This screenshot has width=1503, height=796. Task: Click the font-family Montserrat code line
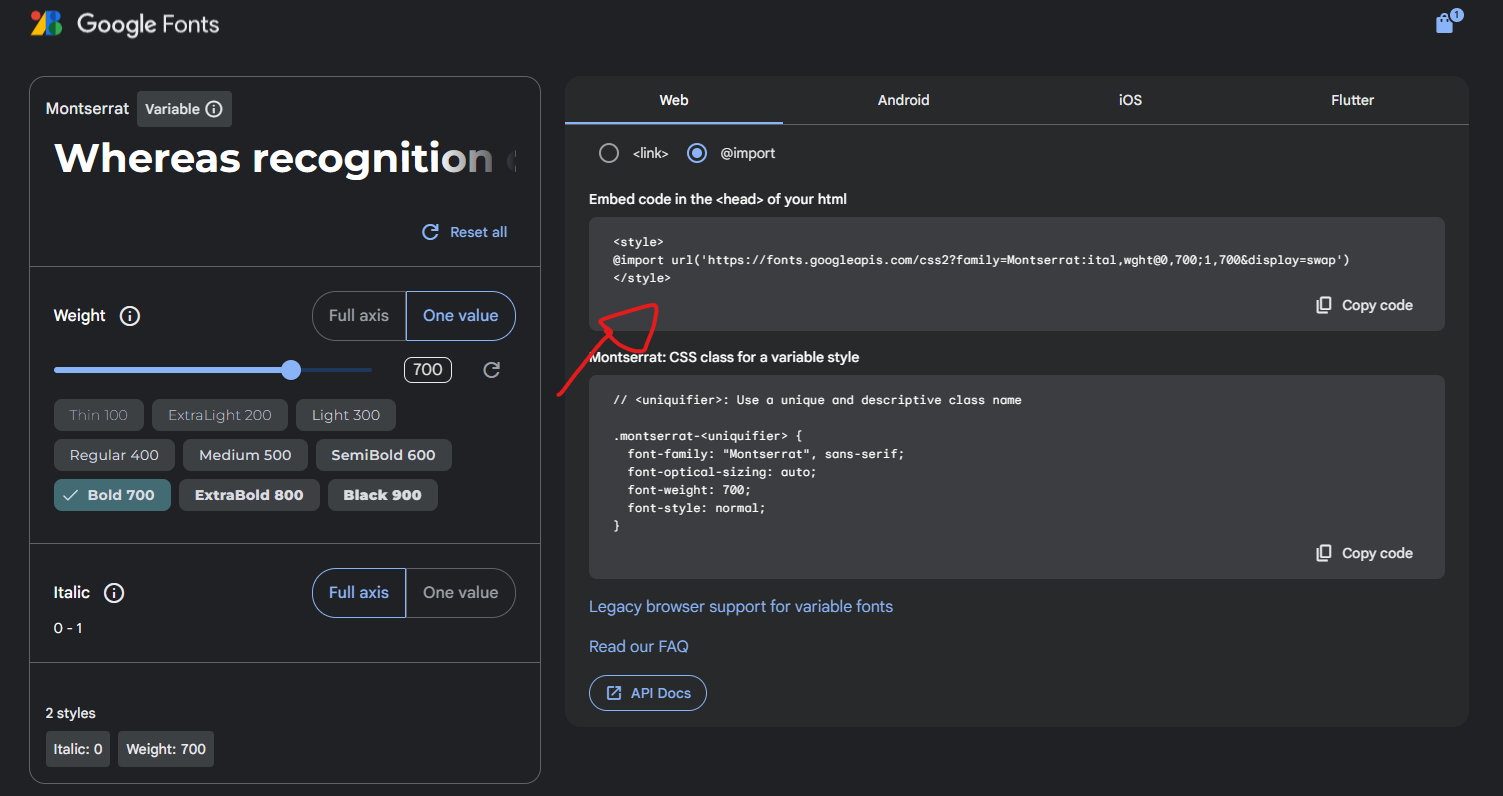click(766, 454)
